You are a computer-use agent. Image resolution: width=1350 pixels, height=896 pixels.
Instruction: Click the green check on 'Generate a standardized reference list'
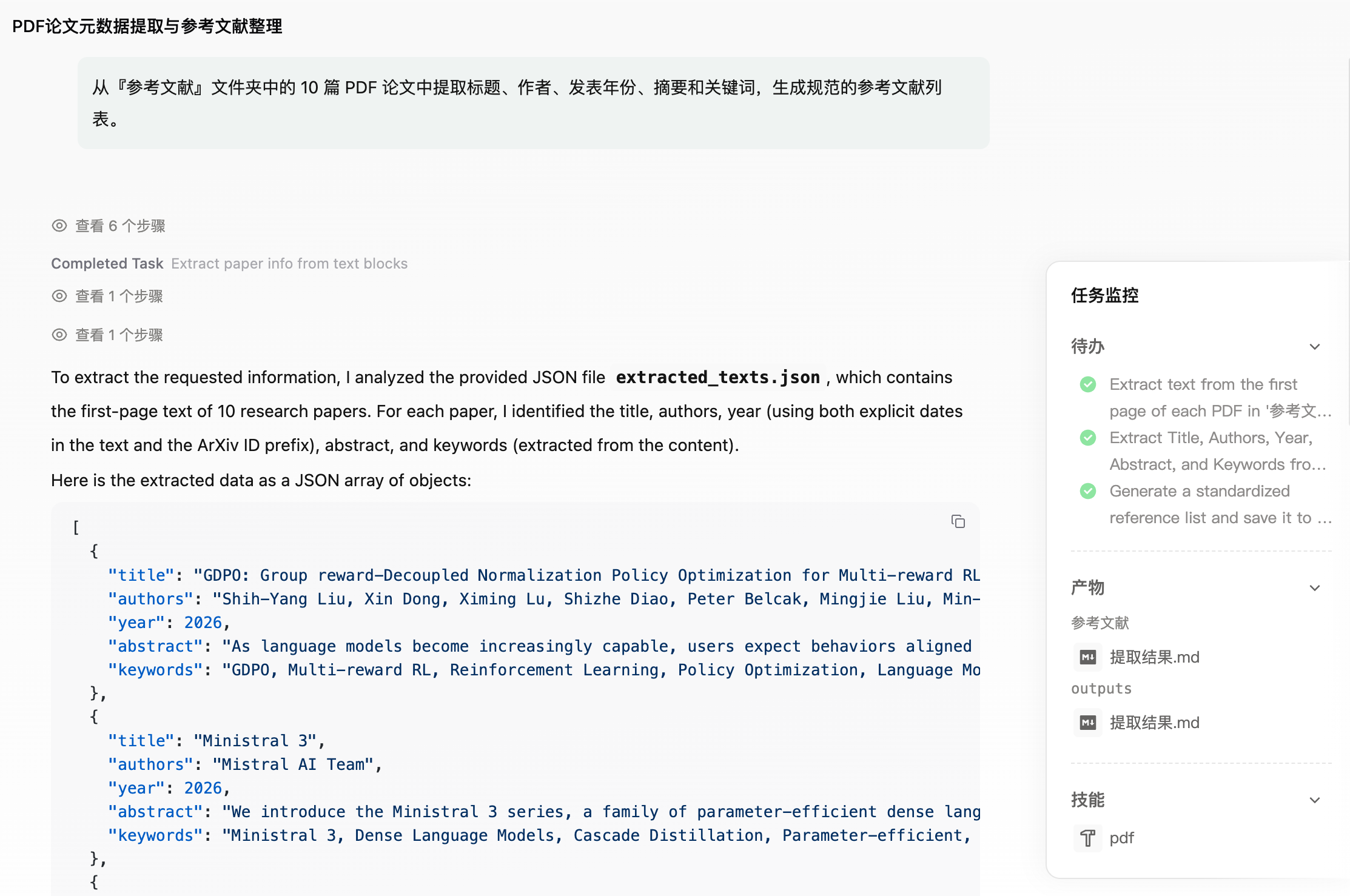pyautogui.click(x=1088, y=491)
